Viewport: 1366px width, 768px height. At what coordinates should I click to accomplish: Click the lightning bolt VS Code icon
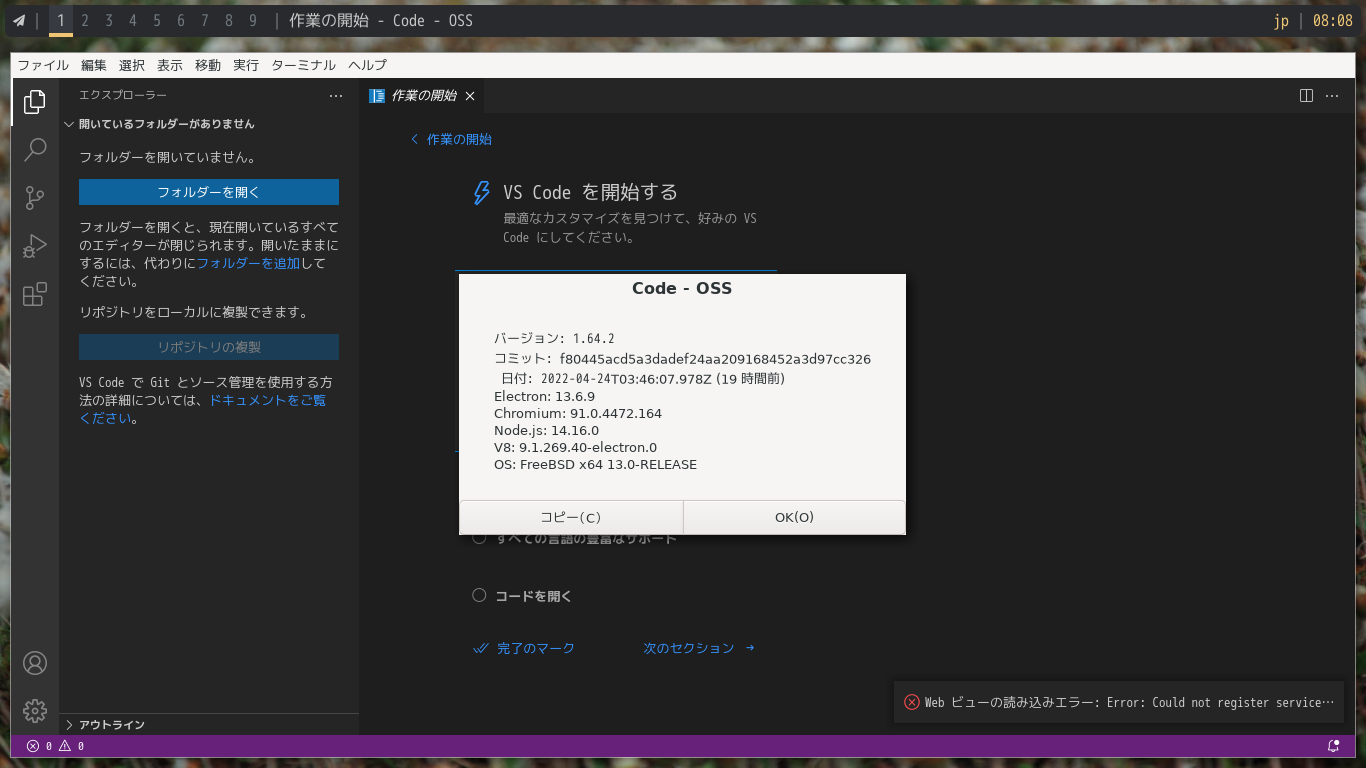tap(481, 192)
